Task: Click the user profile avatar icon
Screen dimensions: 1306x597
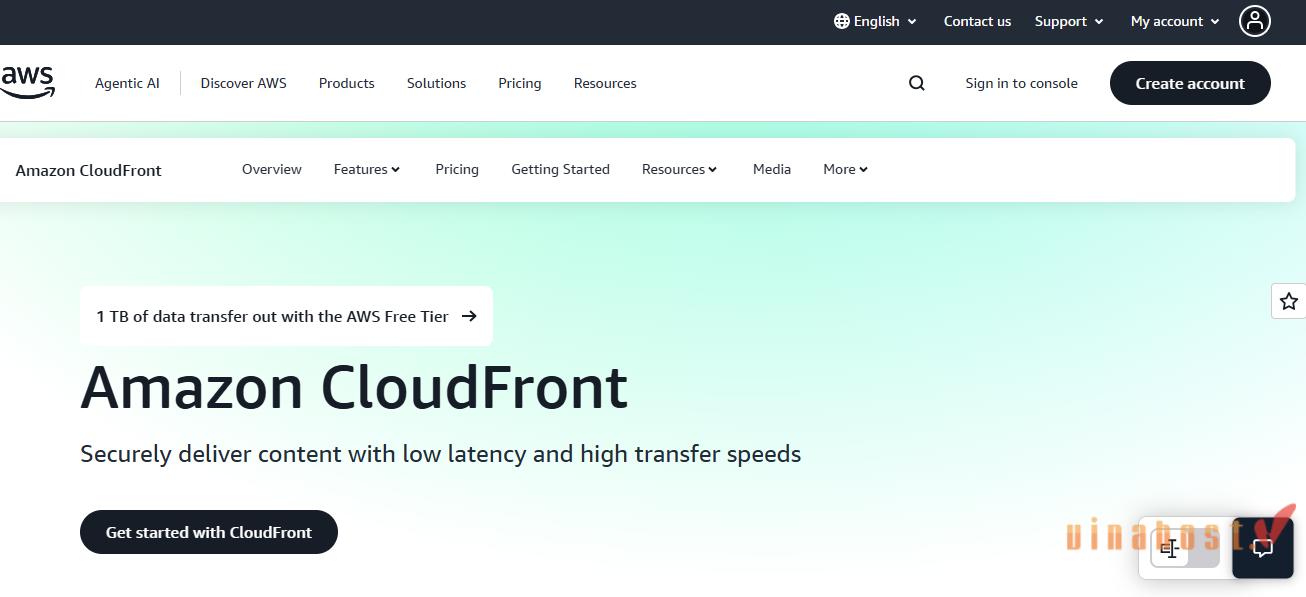Action: 1254,21
